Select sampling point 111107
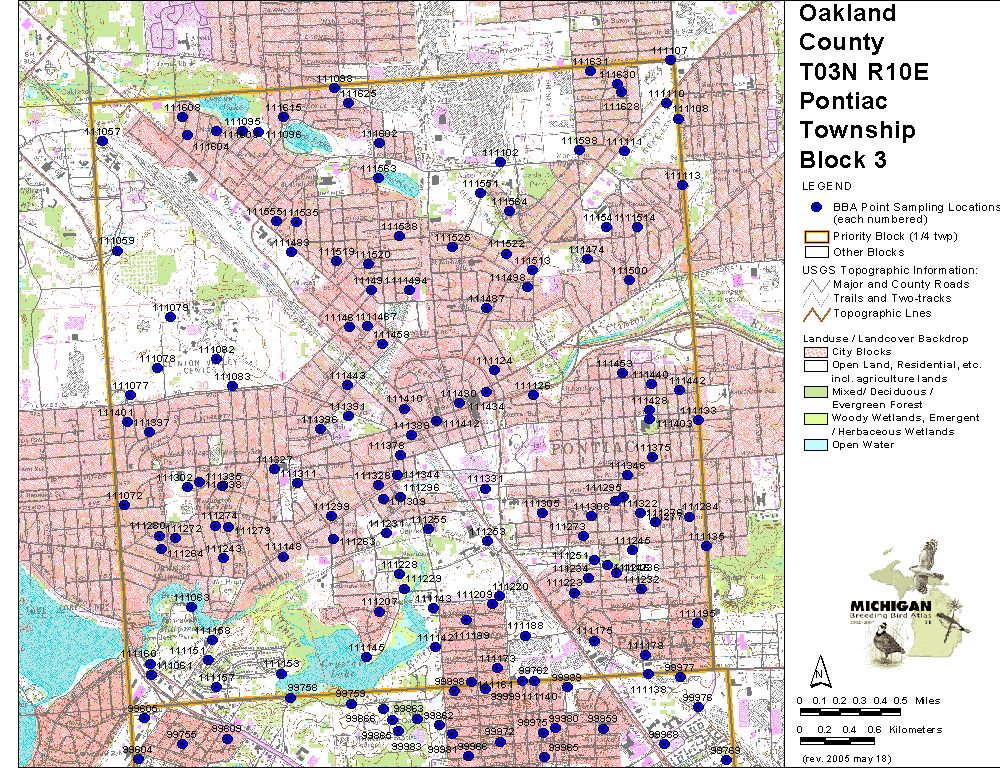This screenshot has height=768, width=1000. coord(671,60)
